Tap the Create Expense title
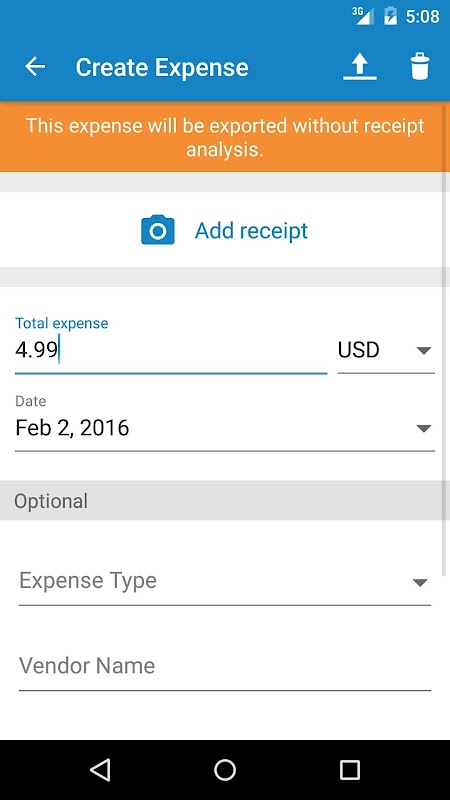 tap(162, 67)
